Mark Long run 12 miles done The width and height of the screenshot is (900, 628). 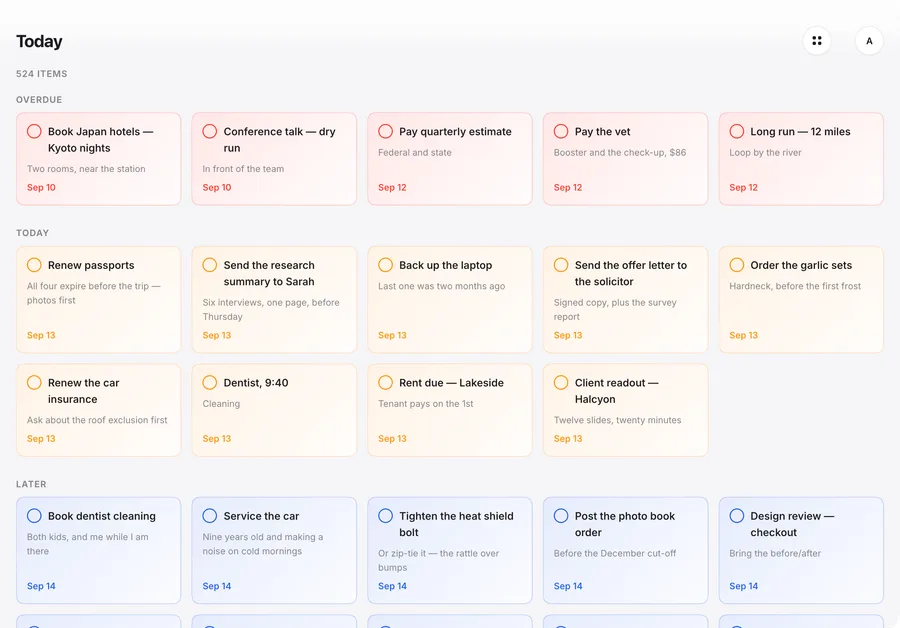(x=737, y=131)
